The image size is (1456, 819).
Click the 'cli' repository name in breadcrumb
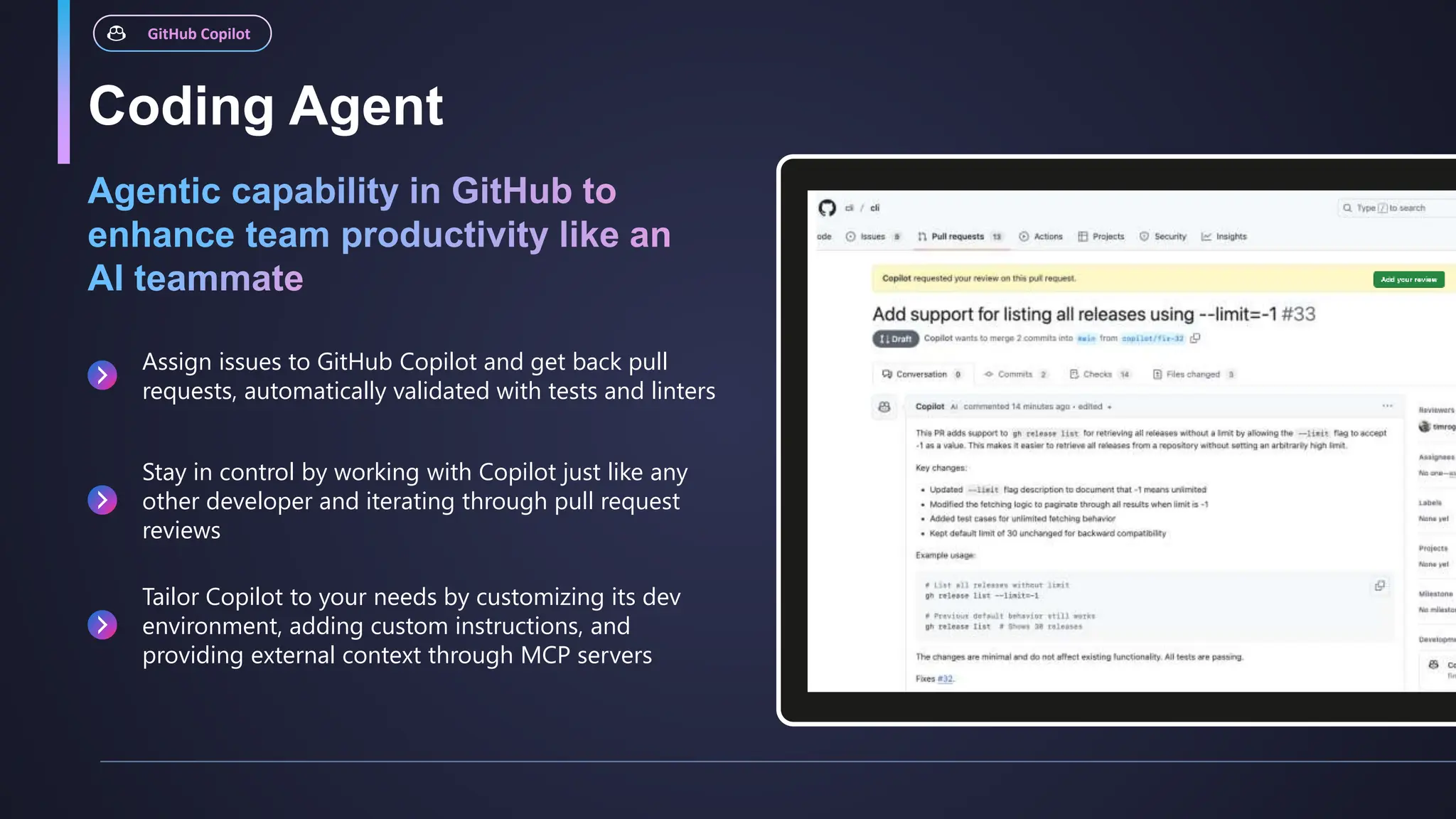[x=875, y=208]
